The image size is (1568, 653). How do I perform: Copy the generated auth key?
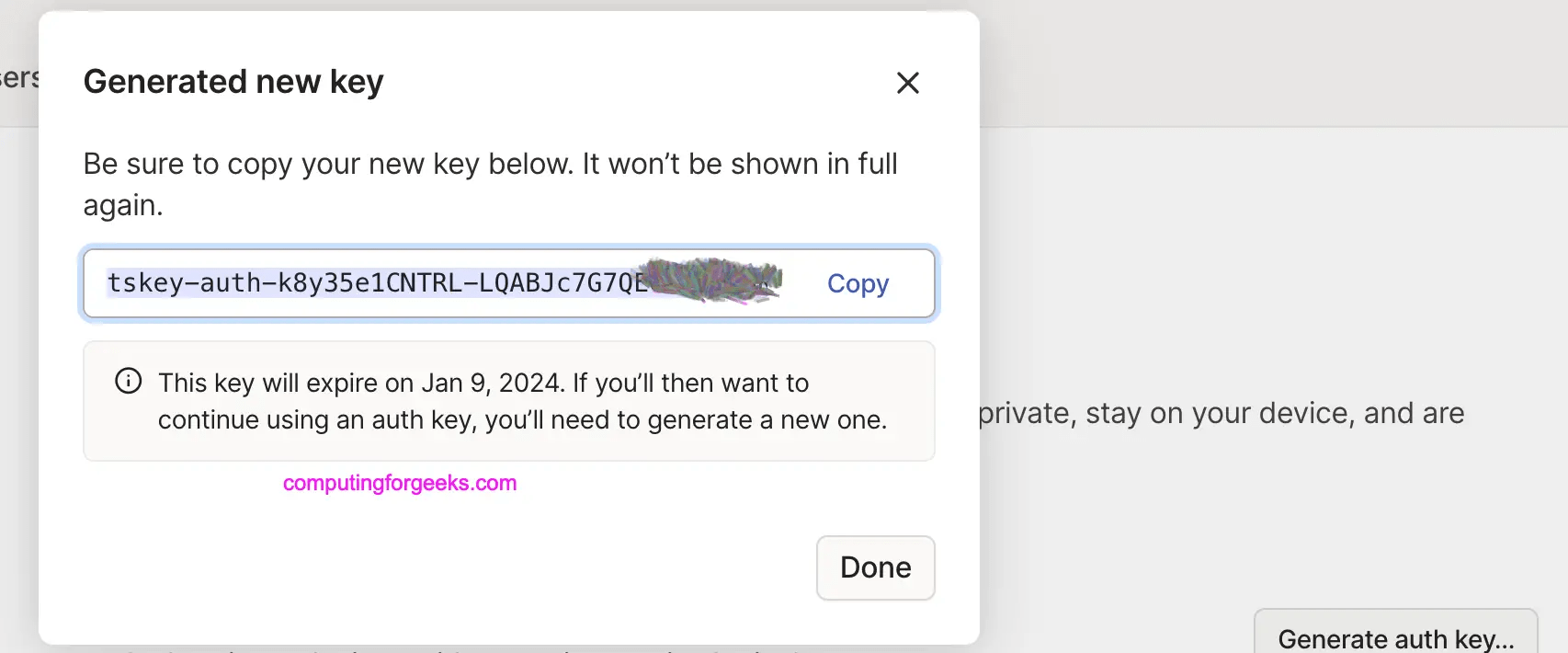(x=858, y=283)
